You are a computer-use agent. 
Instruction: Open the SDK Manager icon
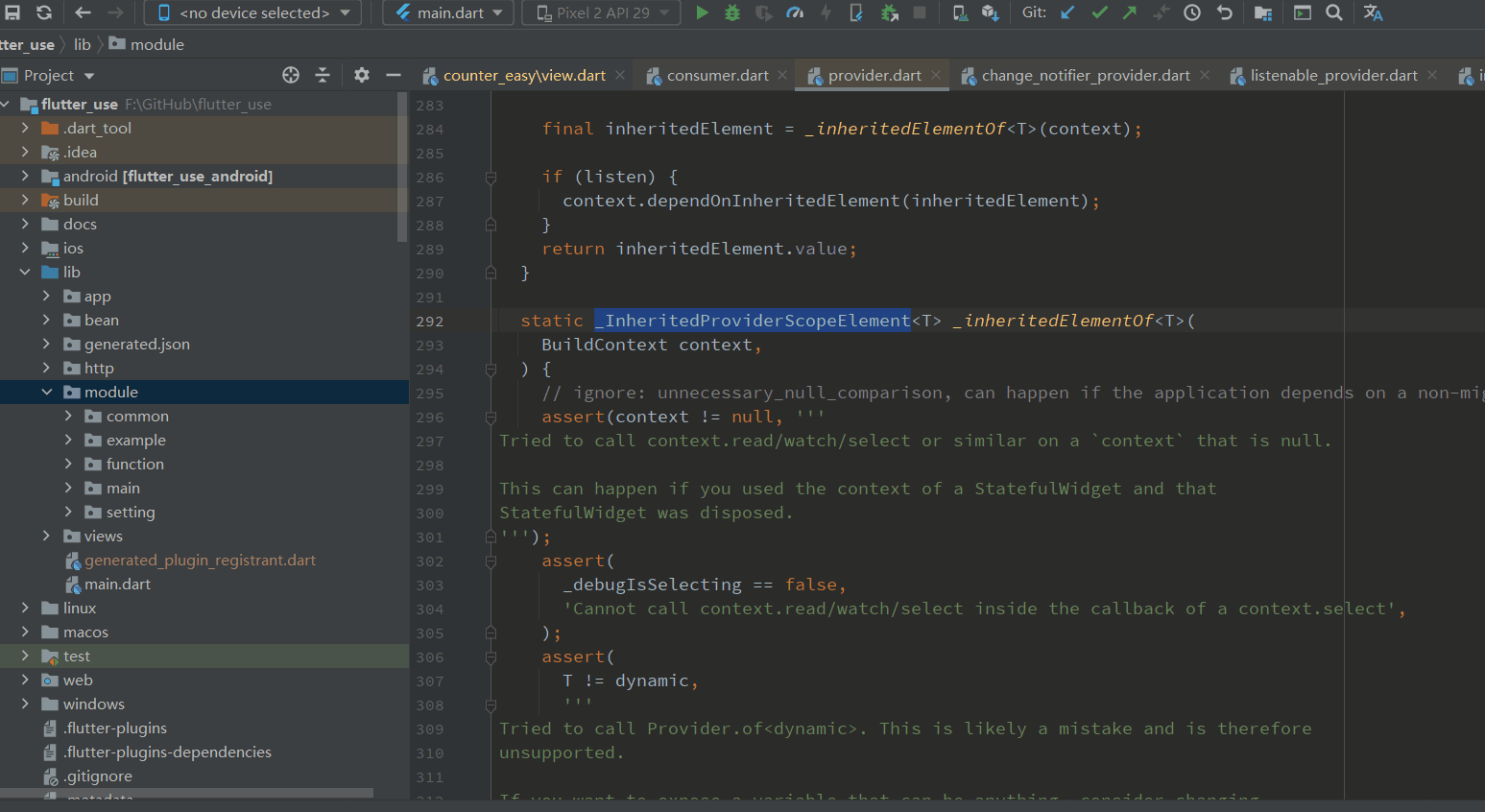click(x=991, y=12)
